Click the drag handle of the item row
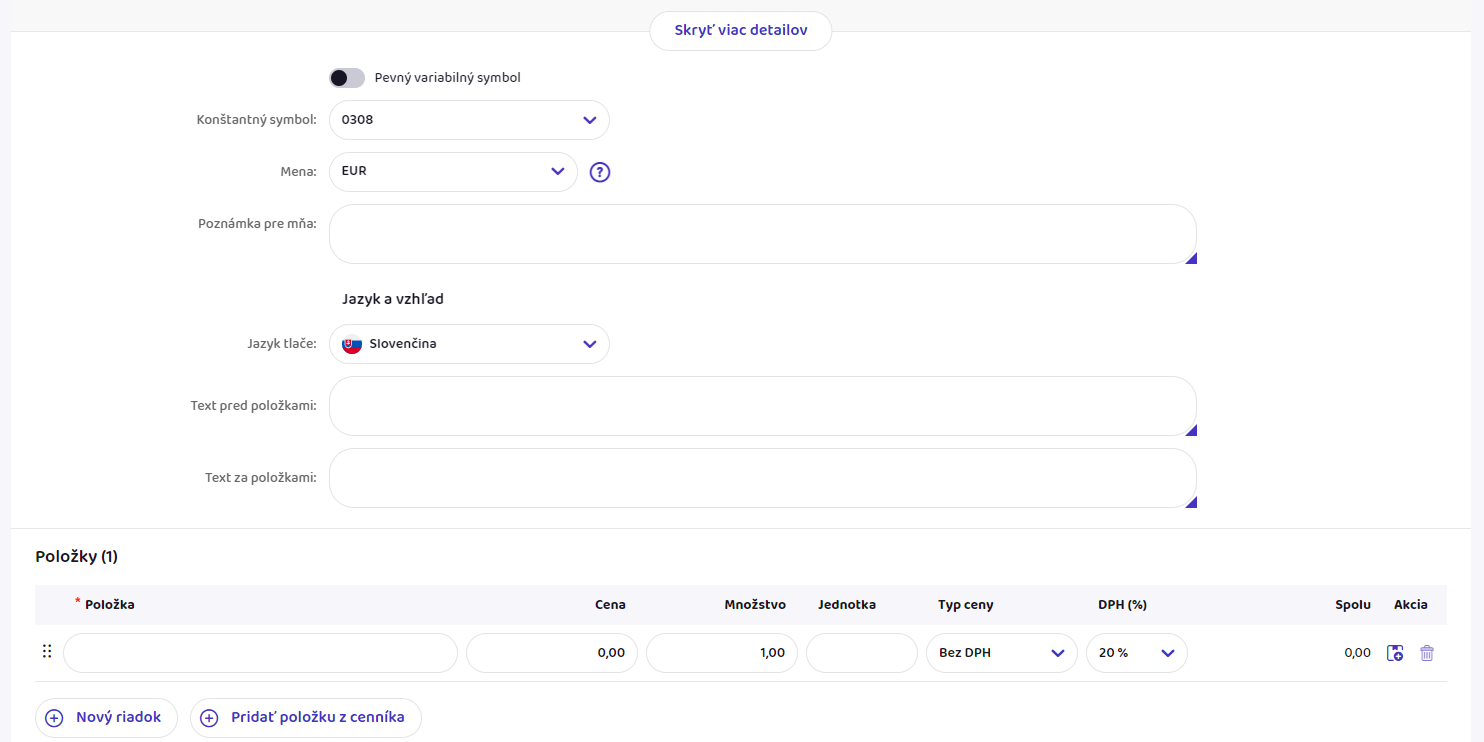Image resolution: width=1484 pixels, height=742 pixels. (x=47, y=652)
